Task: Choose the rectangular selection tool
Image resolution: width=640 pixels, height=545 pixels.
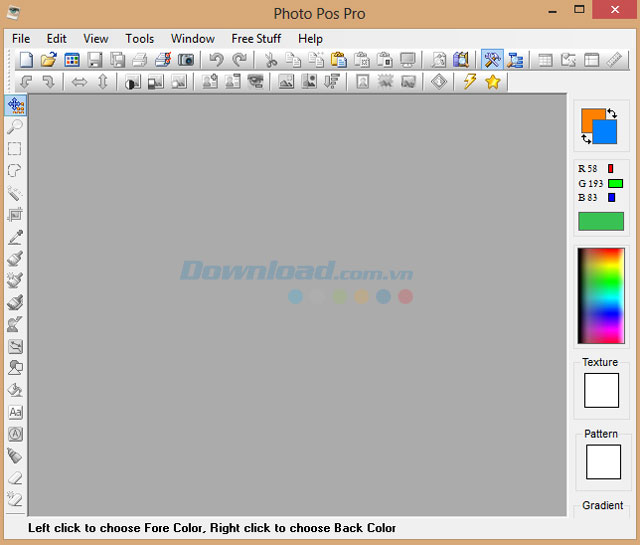Action: [15, 149]
